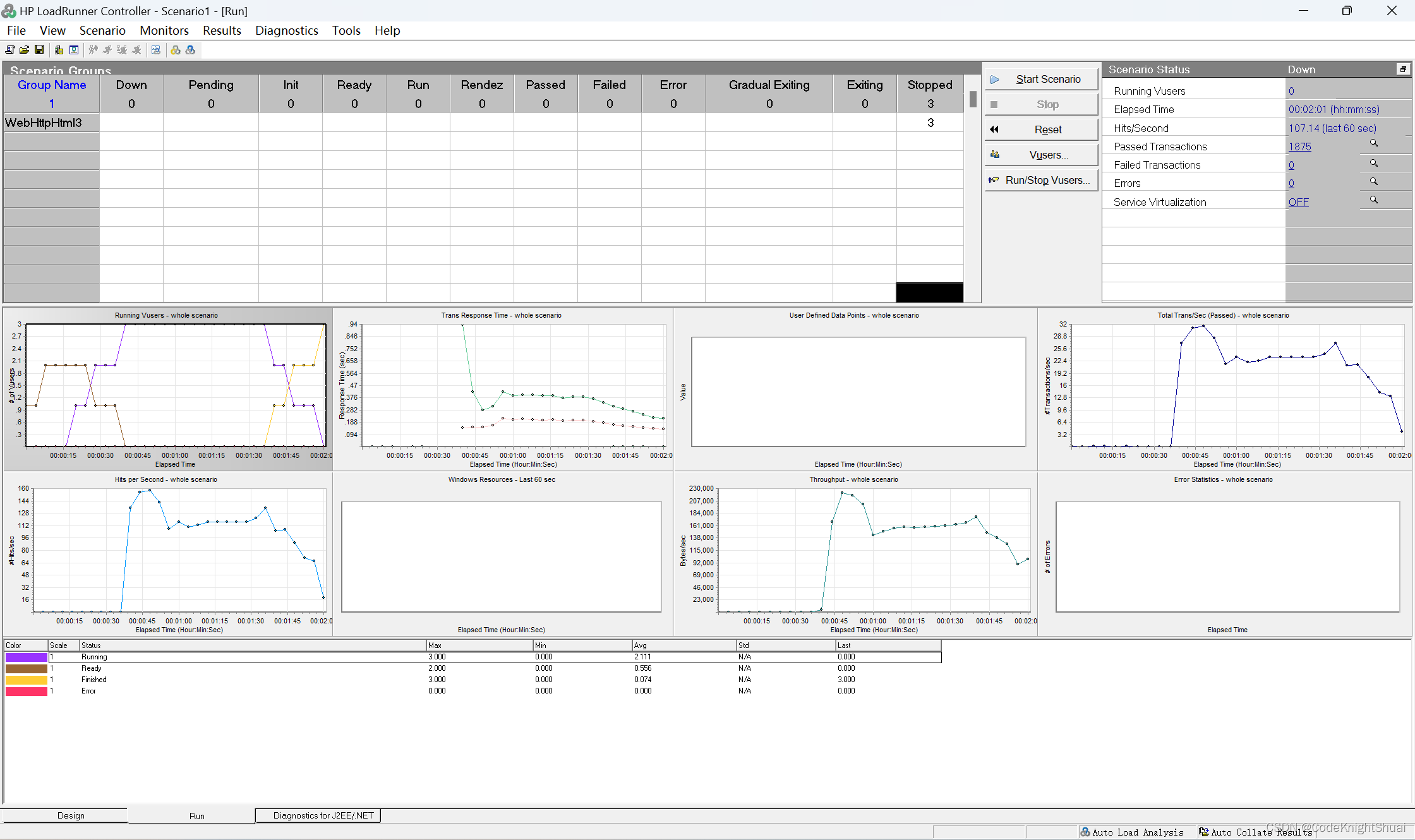Screen dimensions: 1415x840
Task: Open the Diagnostics menu
Action: pos(287,30)
